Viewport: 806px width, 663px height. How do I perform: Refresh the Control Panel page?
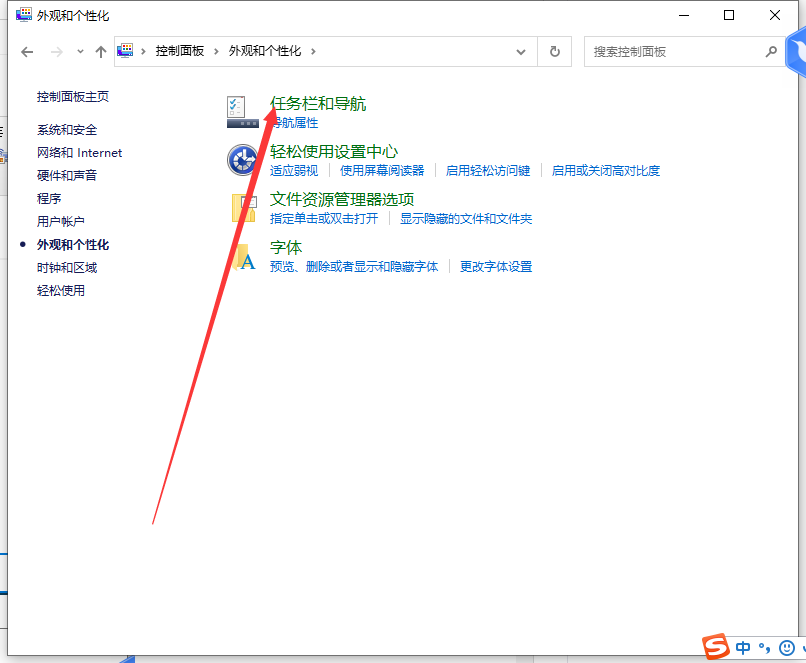(554, 51)
